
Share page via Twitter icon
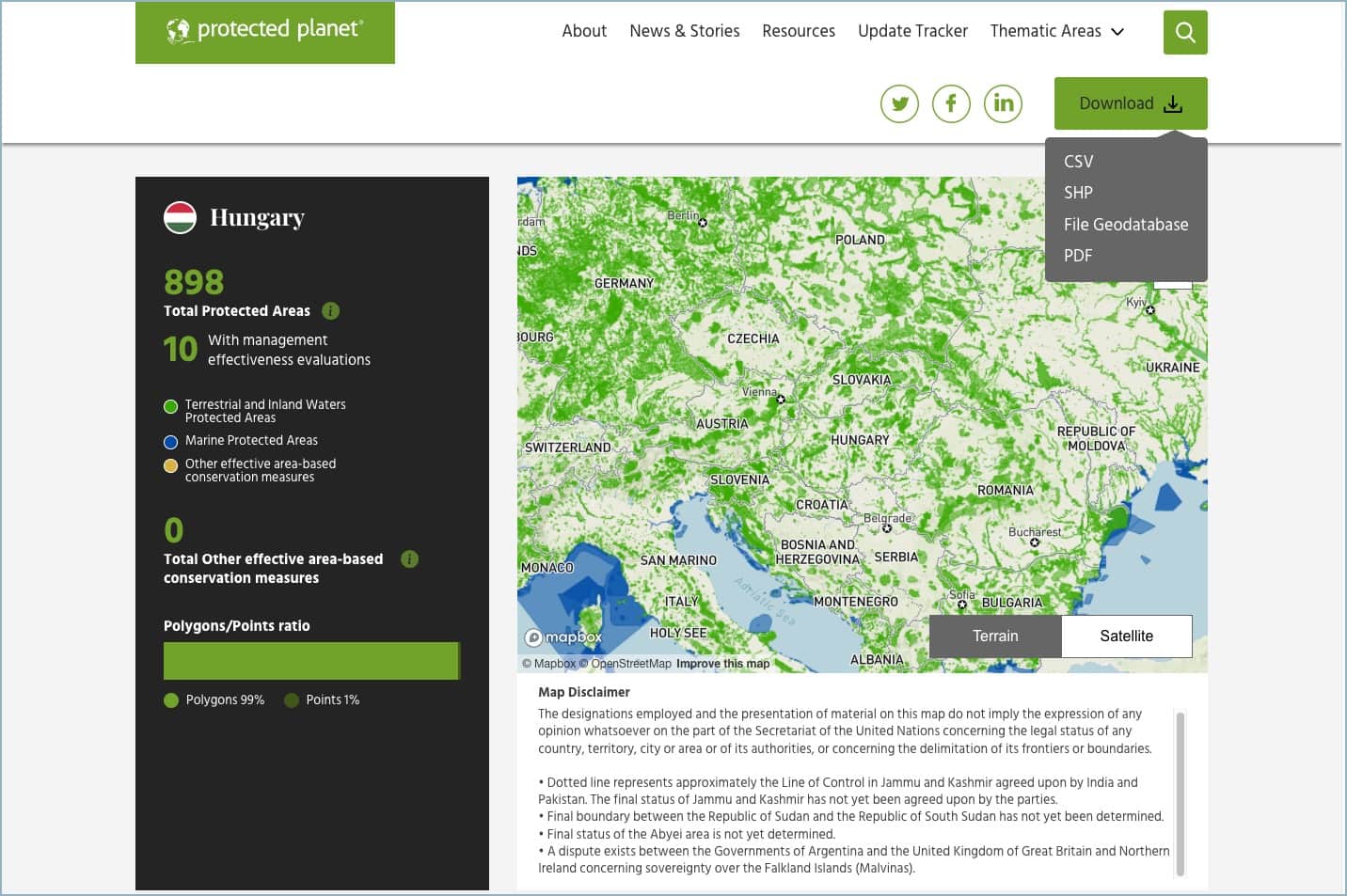tap(899, 103)
